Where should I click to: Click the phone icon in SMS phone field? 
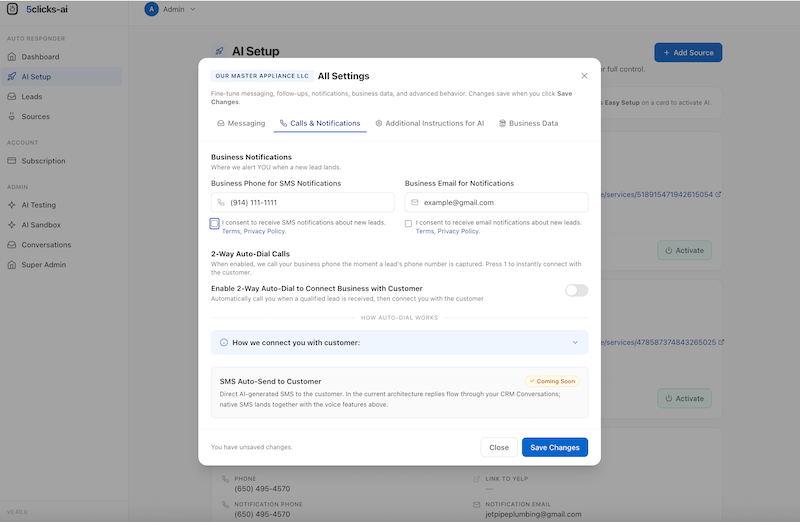point(221,203)
